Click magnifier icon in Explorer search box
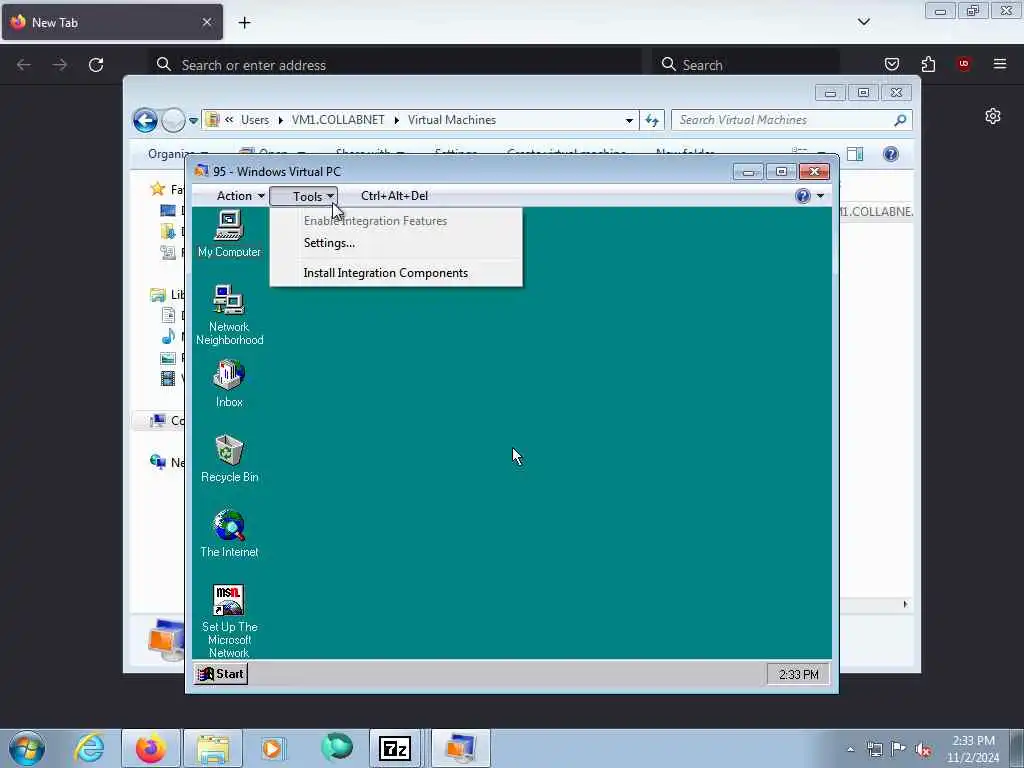This screenshot has width=1024, height=768. (900, 120)
